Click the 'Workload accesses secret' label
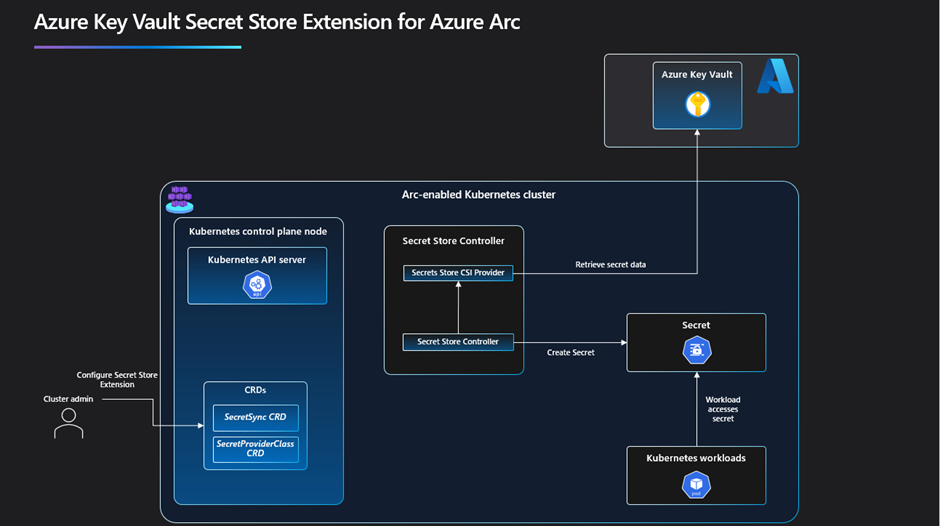940x526 pixels. tap(723, 409)
